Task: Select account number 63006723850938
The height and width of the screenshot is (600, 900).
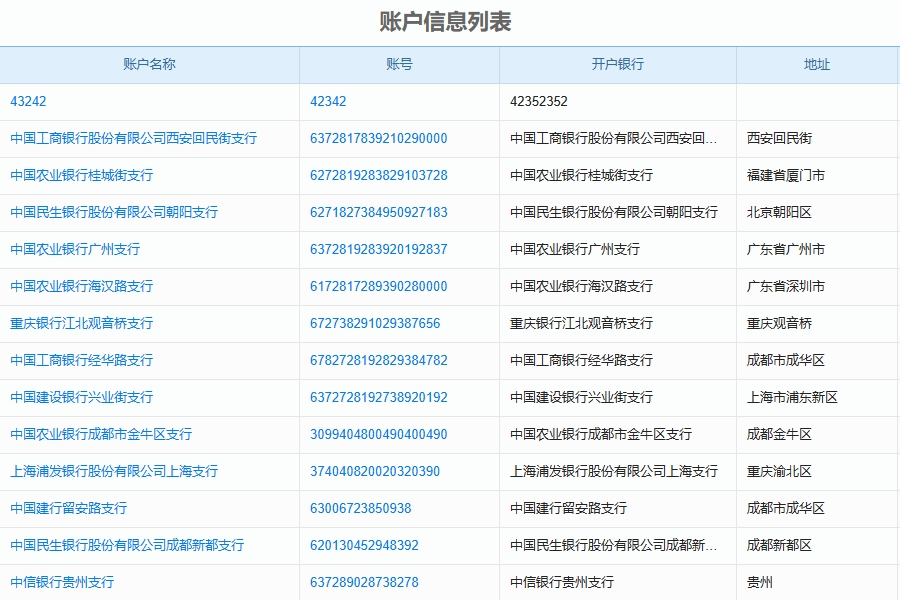Action: tap(365, 508)
